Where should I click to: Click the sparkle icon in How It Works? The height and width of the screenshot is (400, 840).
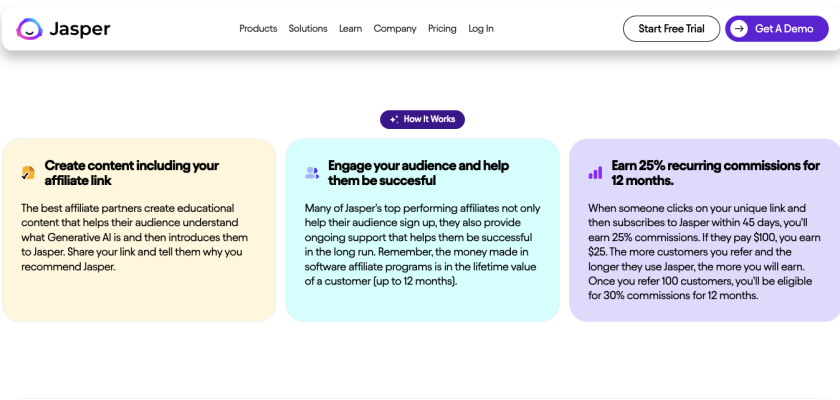(x=394, y=120)
